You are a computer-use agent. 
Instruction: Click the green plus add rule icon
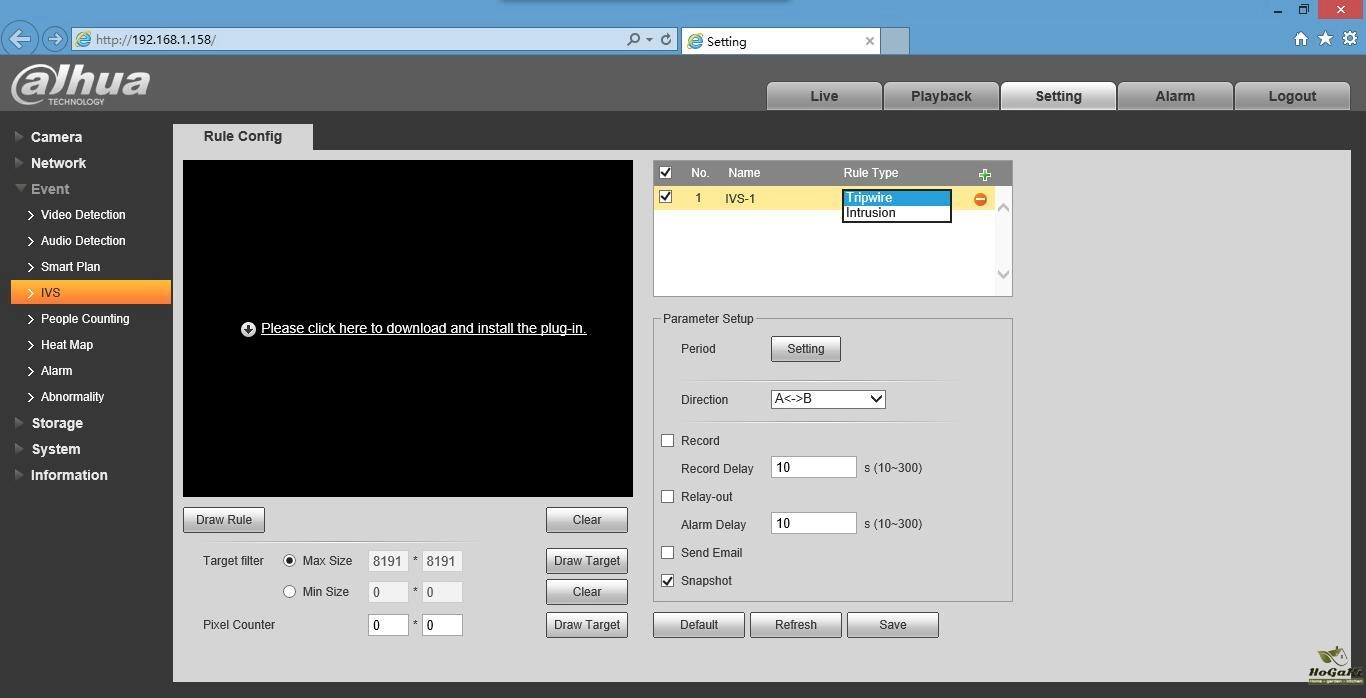(984, 174)
